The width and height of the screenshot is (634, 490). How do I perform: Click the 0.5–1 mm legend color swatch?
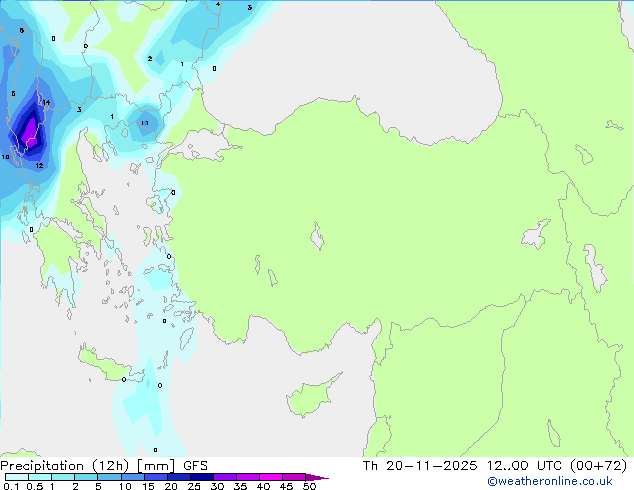pos(40,477)
